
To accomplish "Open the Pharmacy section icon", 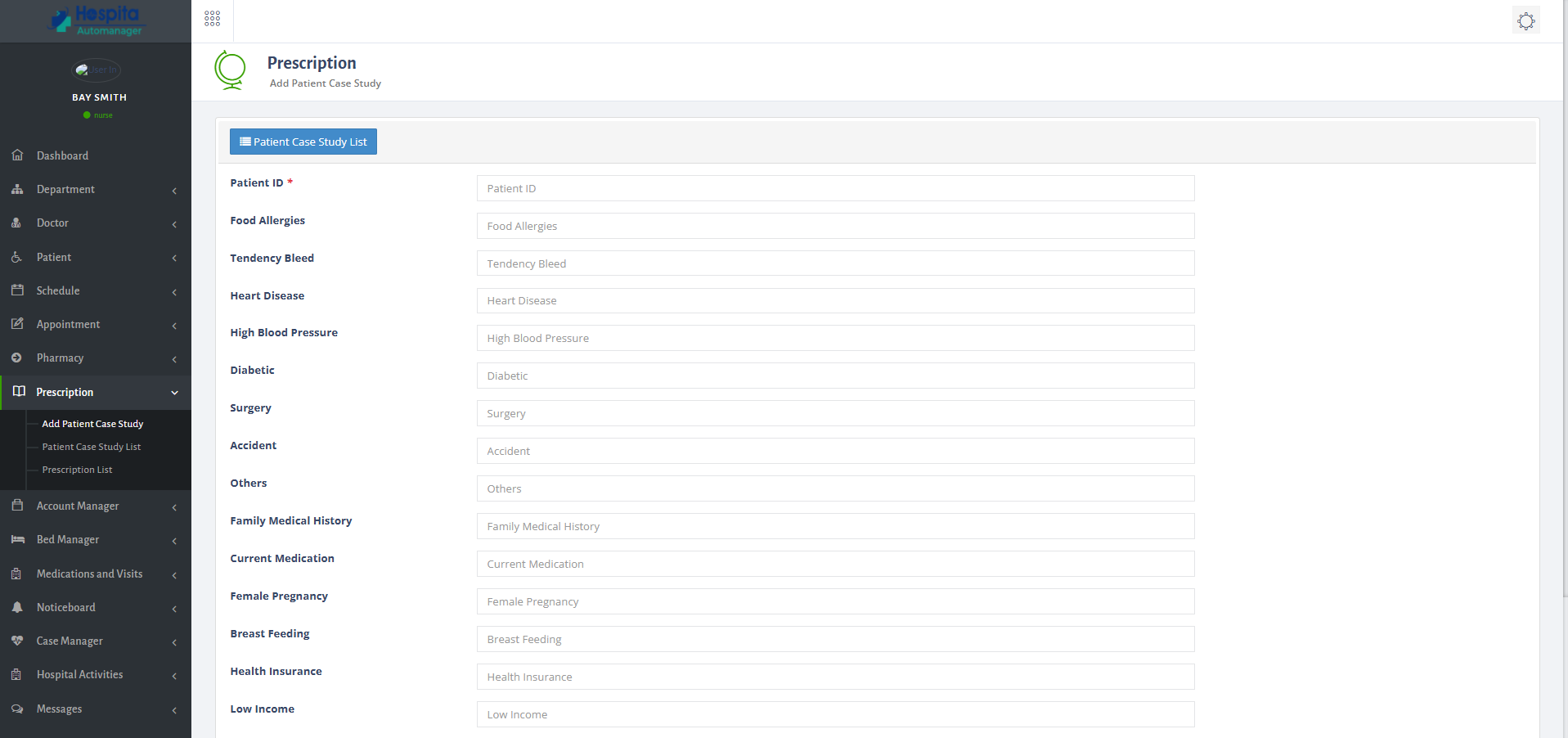I will pyautogui.click(x=17, y=358).
